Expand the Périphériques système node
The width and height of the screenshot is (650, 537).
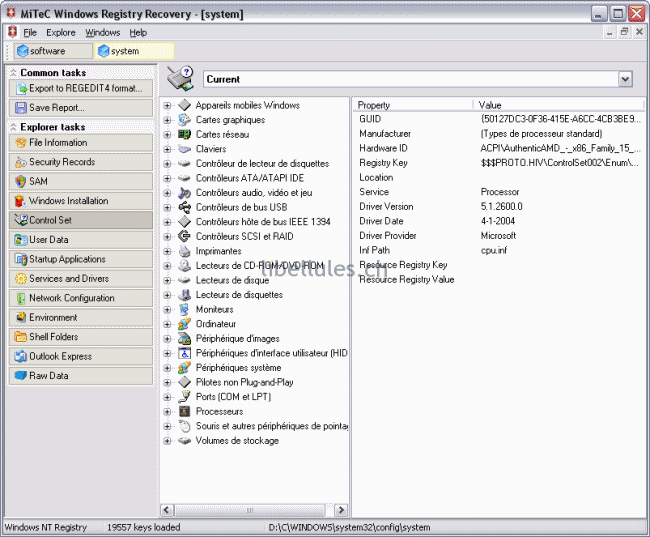click(x=167, y=368)
